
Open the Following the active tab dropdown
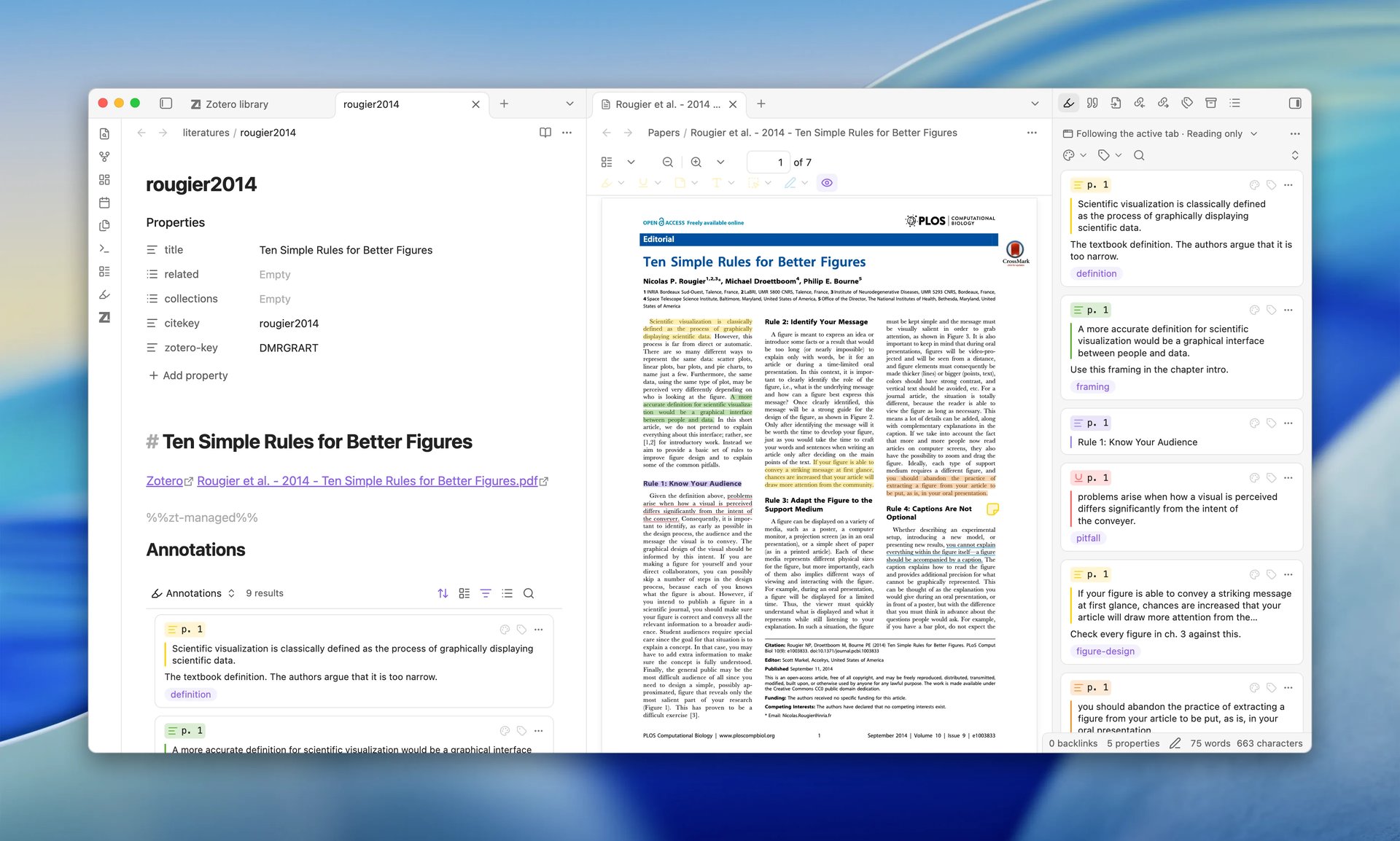click(x=1160, y=134)
